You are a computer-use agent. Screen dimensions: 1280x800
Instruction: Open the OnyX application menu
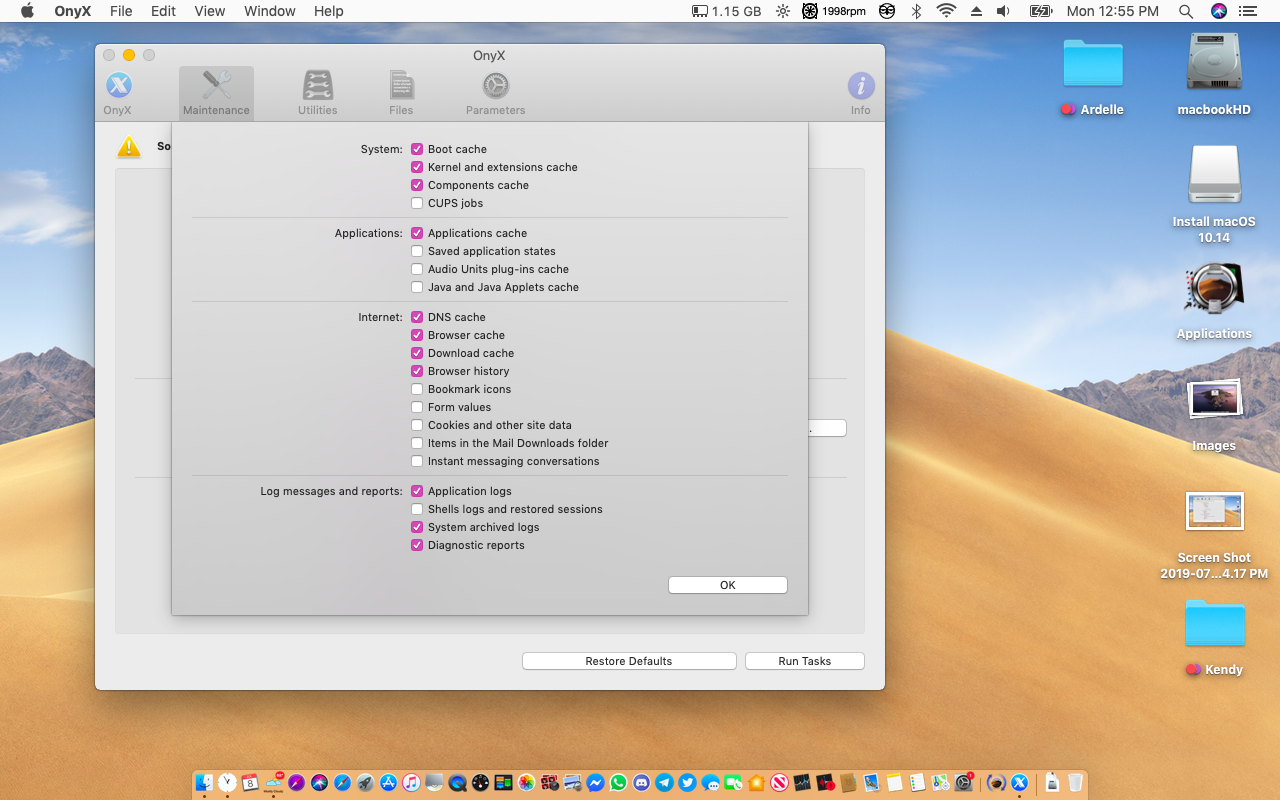tap(73, 11)
